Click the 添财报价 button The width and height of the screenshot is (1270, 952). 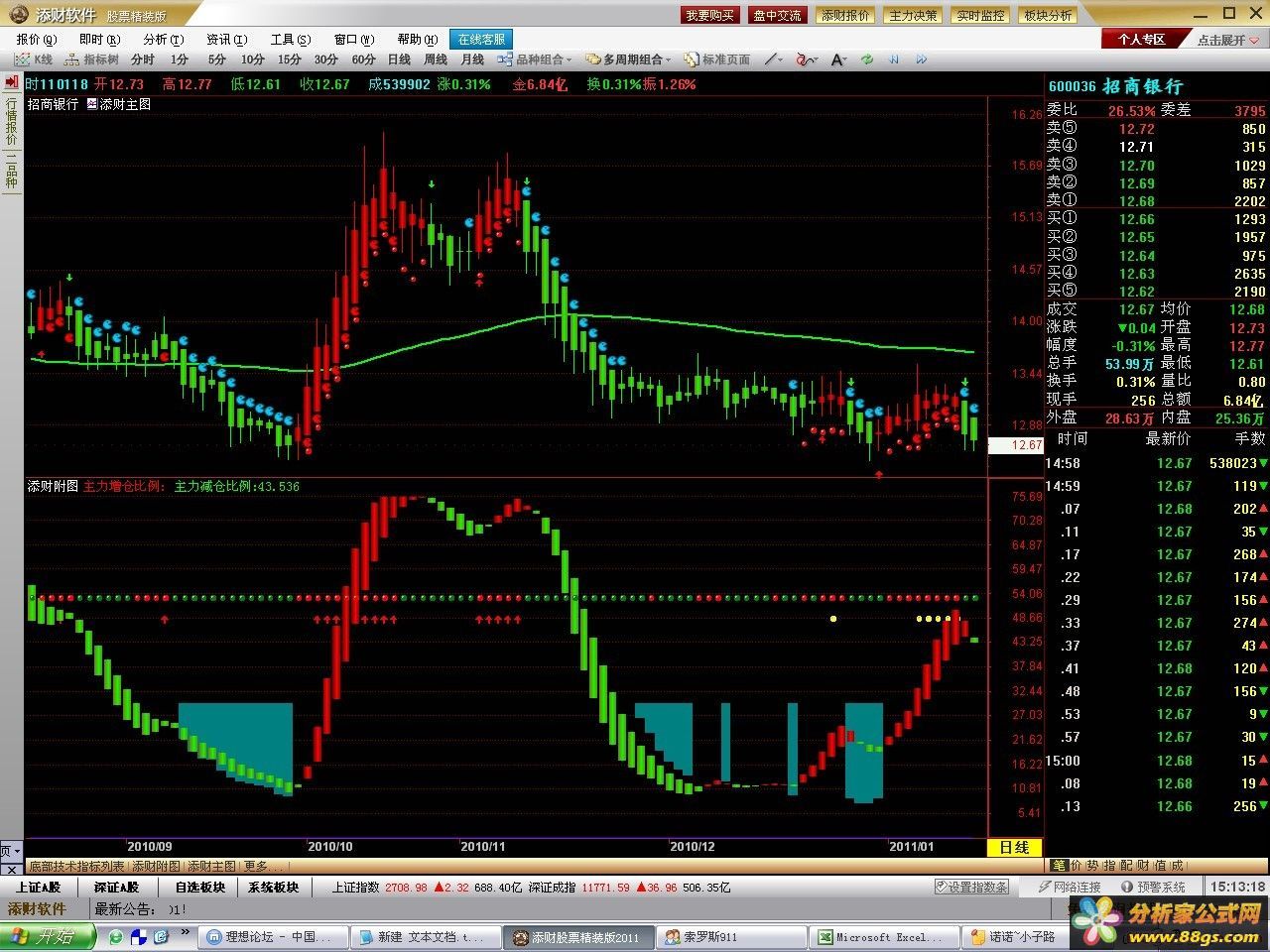(845, 15)
